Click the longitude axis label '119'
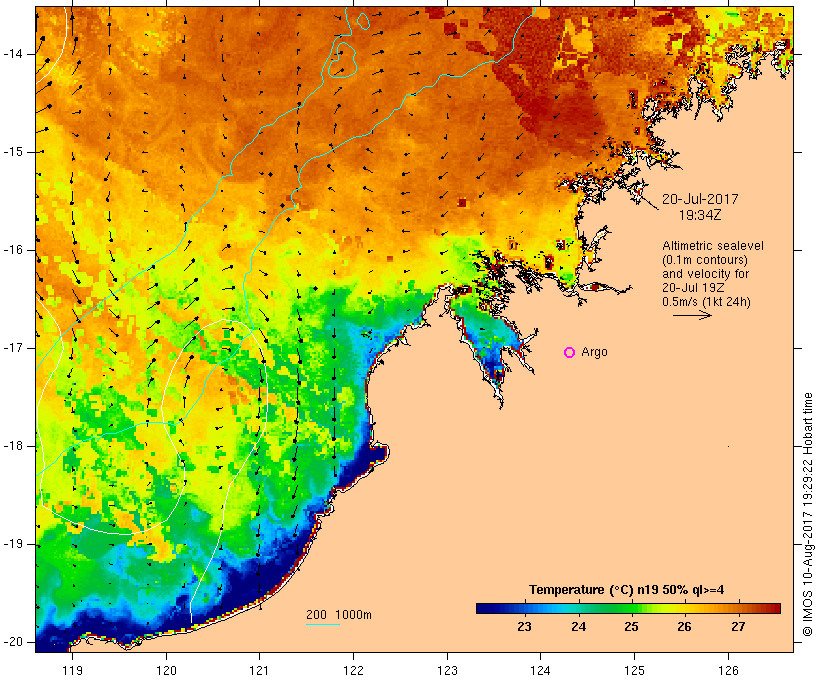 73,671
